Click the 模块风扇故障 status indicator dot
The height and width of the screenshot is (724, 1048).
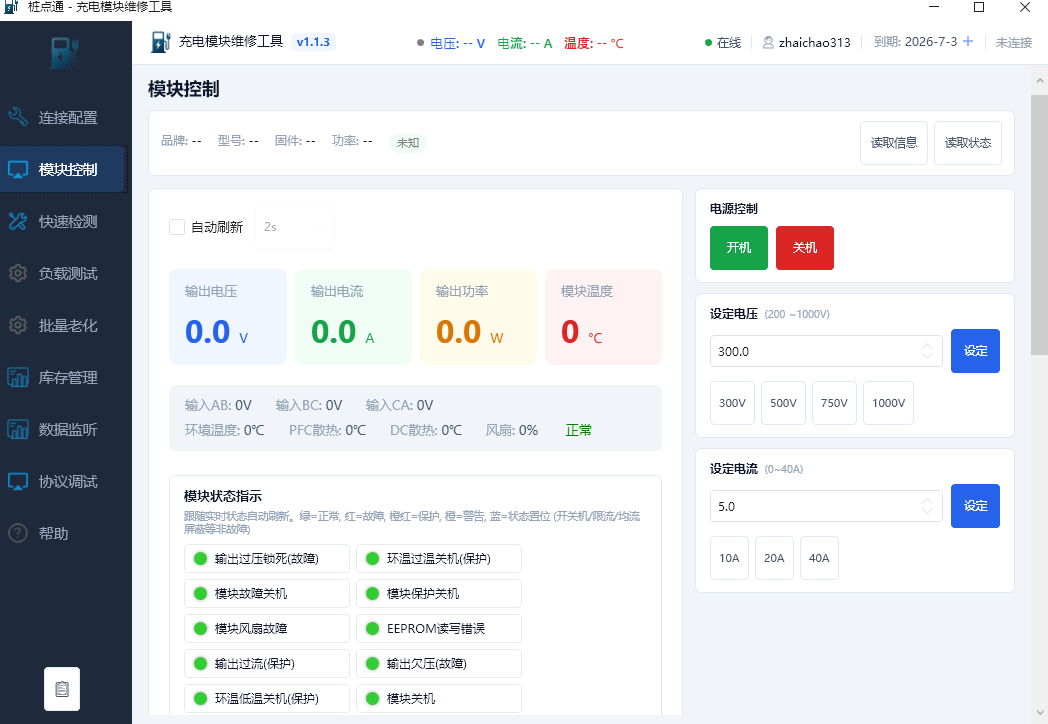click(200, 628)
